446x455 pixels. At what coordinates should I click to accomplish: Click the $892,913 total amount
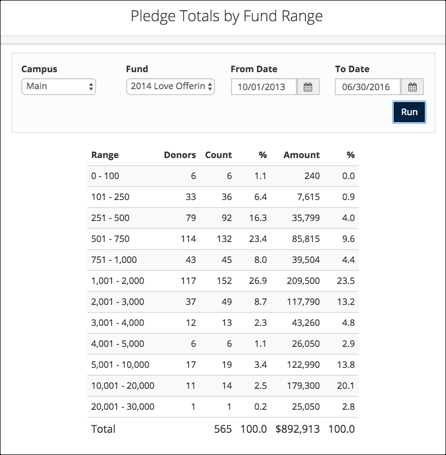(x=297, y=429)
